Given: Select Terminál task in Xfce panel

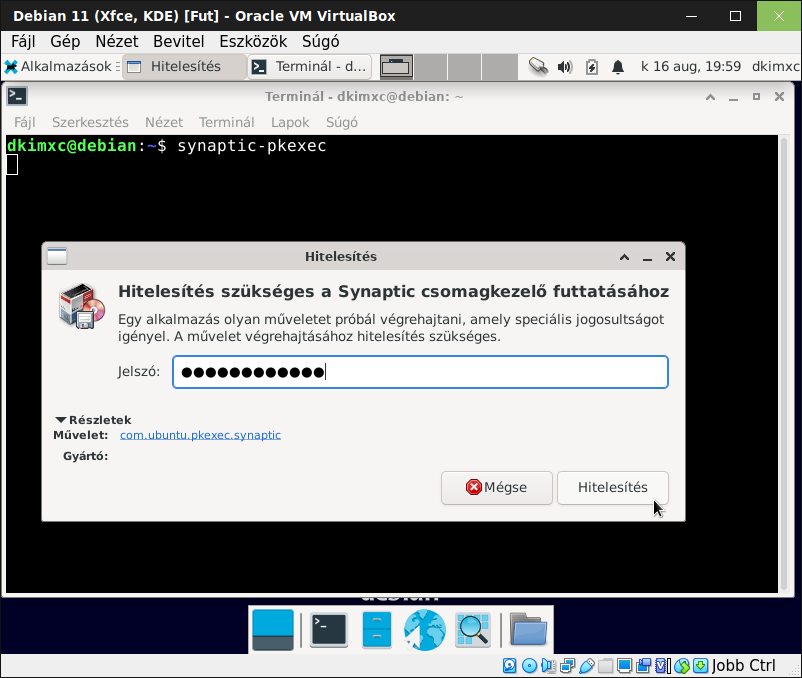Looking at the screenshot, I should coord(310,66).
